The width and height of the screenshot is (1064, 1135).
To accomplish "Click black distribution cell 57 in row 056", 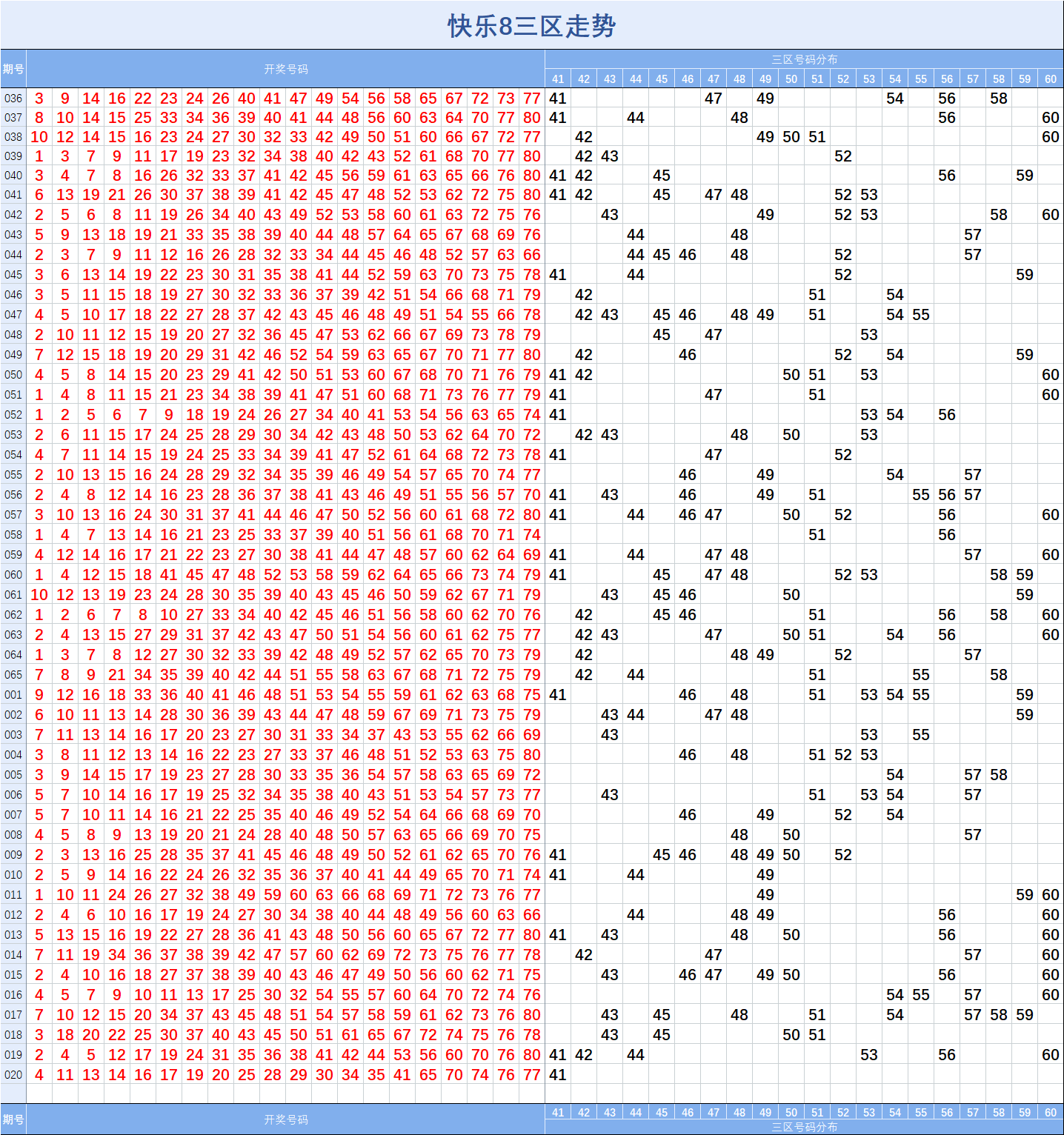I will [973, 495].
